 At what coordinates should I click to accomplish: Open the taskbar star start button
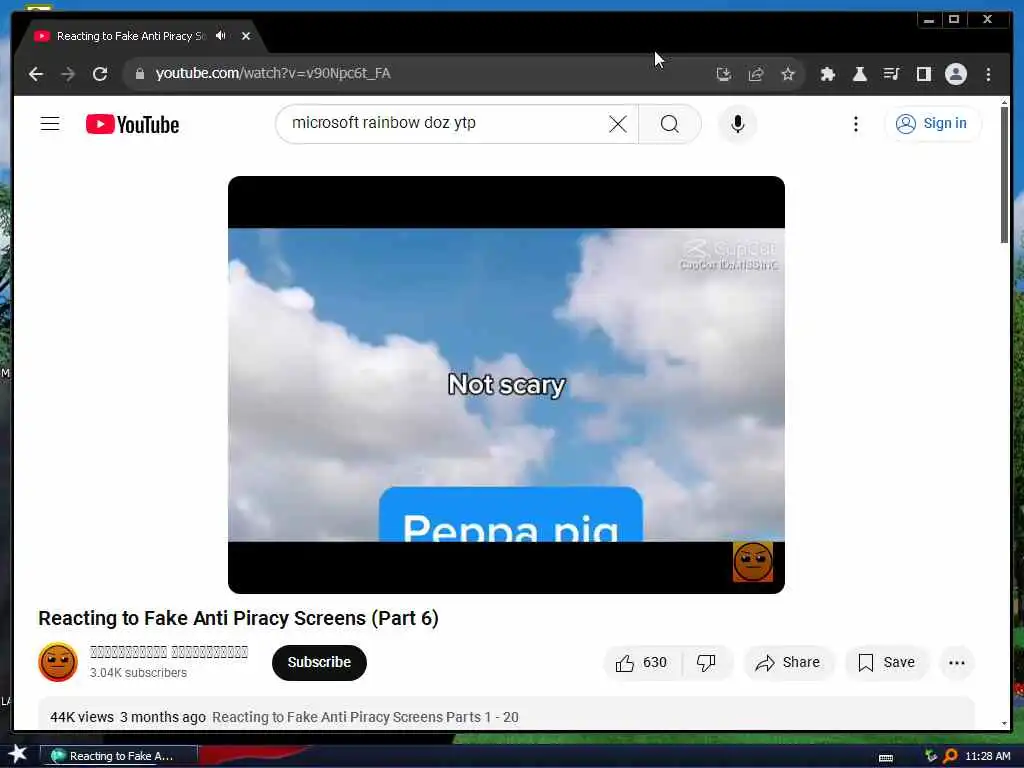pos(18,754)
